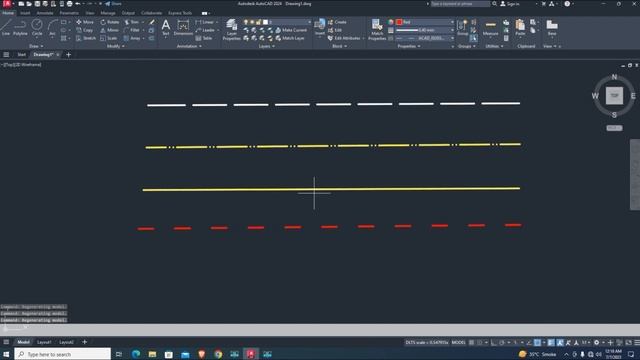
Task: Open the Express Tools ribbon tab
Action: [x=180, y=13]
